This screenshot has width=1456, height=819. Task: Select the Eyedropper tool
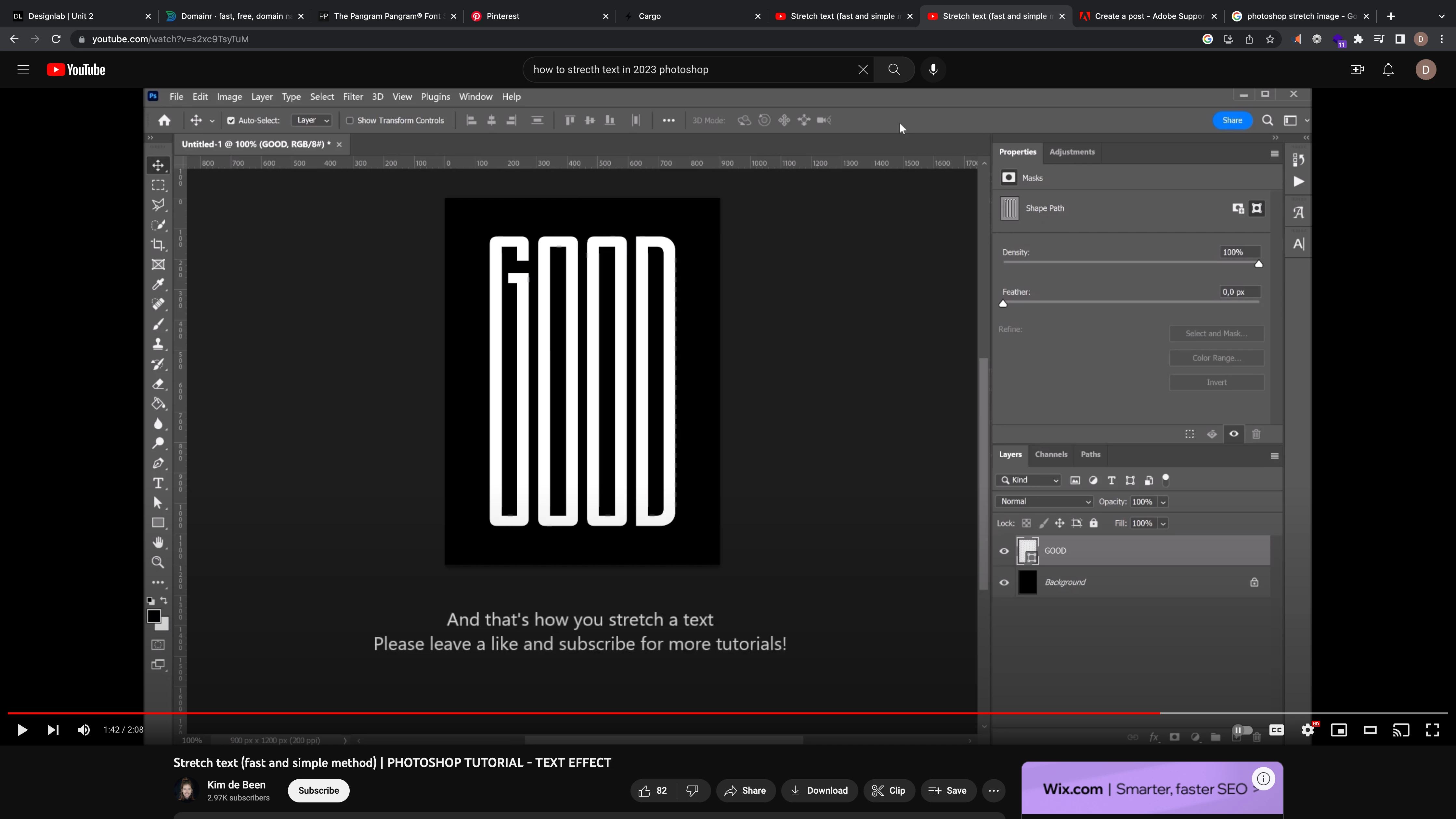click(158, 284)
